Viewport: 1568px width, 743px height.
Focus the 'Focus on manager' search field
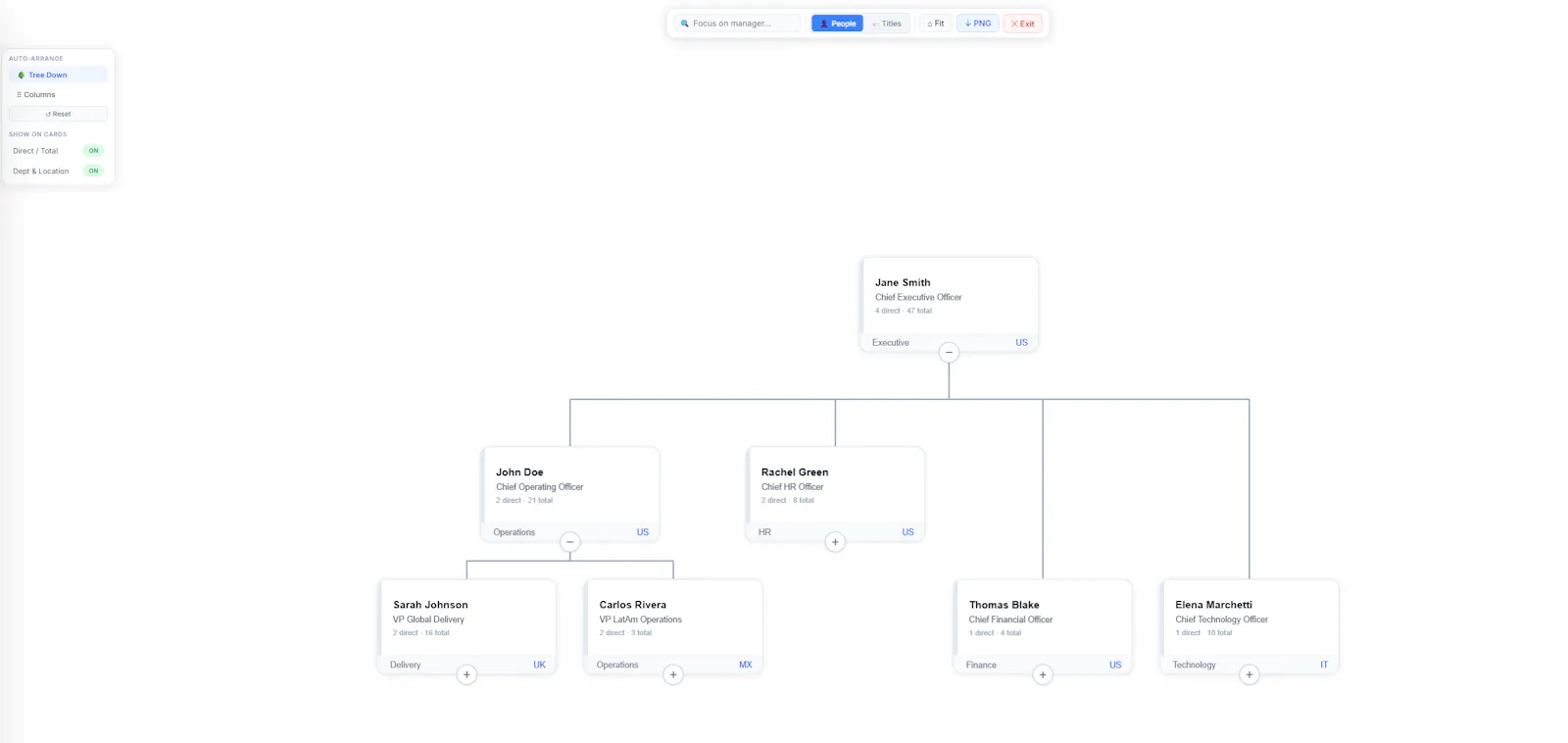[x=738, y=24]
